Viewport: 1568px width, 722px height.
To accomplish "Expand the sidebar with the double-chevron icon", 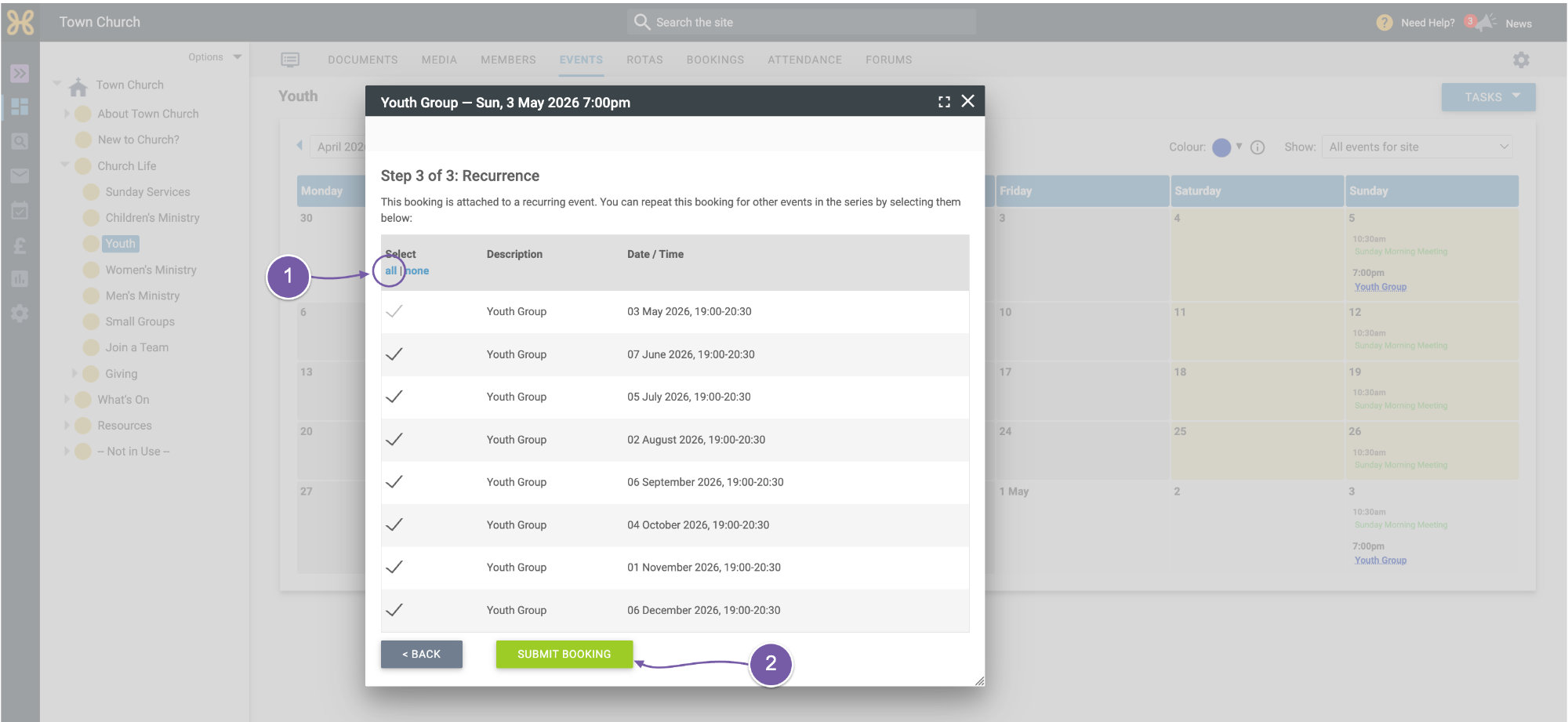I will (x=20, y=74).
